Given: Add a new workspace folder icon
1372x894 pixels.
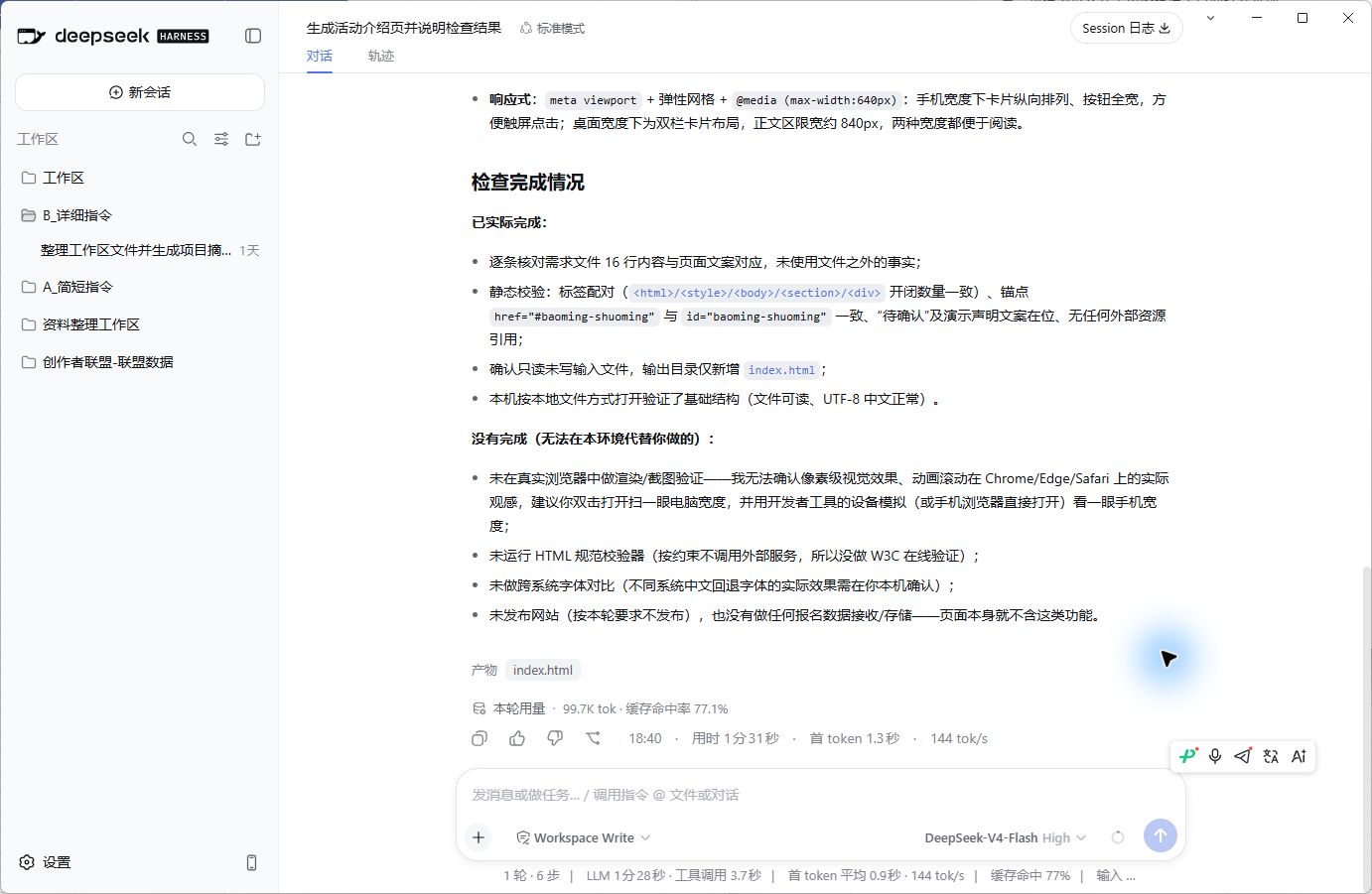Looking at the screenshot, I should coord(253,139).
